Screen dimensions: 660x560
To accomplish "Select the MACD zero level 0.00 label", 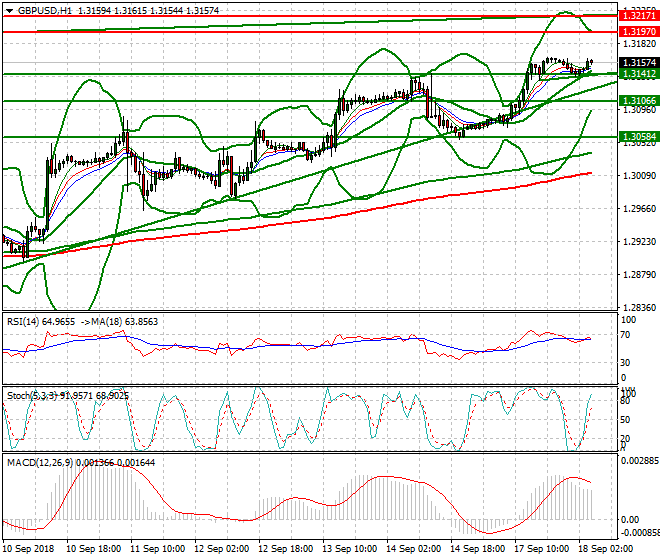I will pos(630,520).
